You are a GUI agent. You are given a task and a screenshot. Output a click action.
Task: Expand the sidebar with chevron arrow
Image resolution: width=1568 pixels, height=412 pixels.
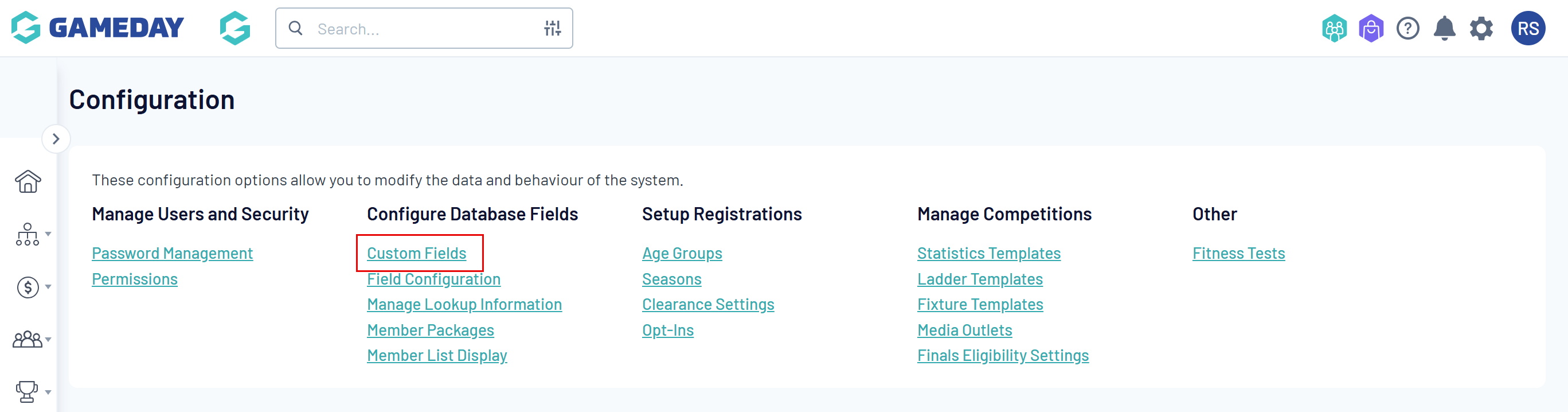(56, 139)
